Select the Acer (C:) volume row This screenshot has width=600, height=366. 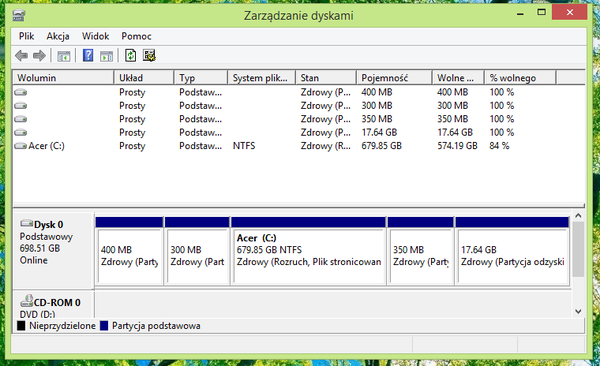pyautogui.click(x=298, y=146)
